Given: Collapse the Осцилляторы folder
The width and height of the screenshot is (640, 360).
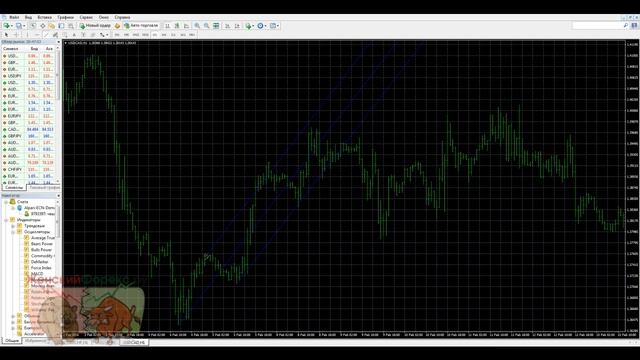Looking at the screenshot, I should point(13,232).
